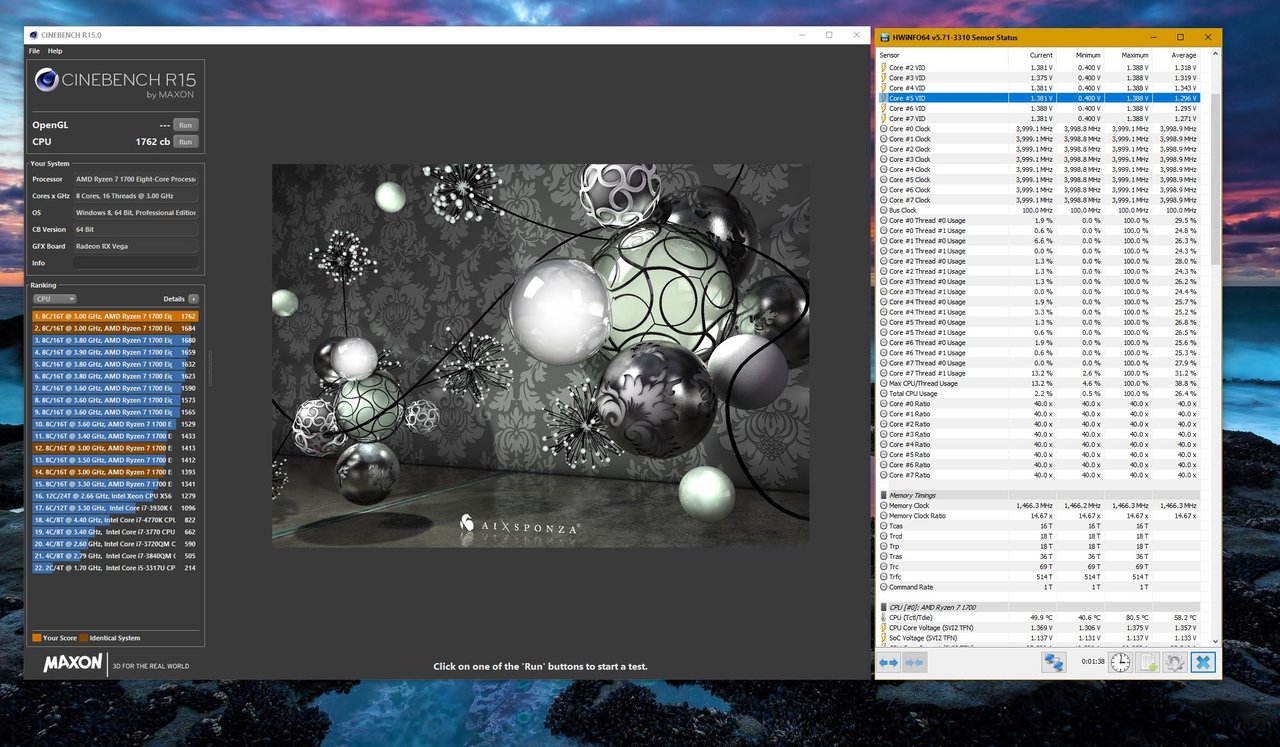
Task: Select the Total CPU Usage row
Action: tap(1040, 393)
